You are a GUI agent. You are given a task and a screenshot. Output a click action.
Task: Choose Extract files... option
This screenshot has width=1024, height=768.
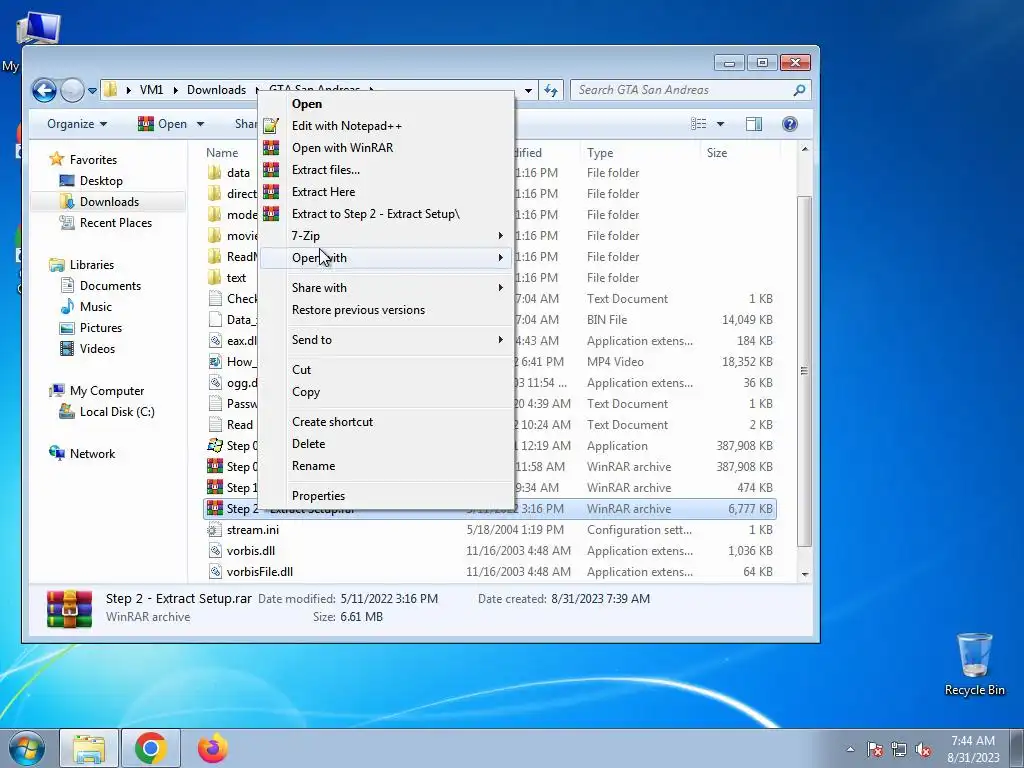[x=387, y=170]
